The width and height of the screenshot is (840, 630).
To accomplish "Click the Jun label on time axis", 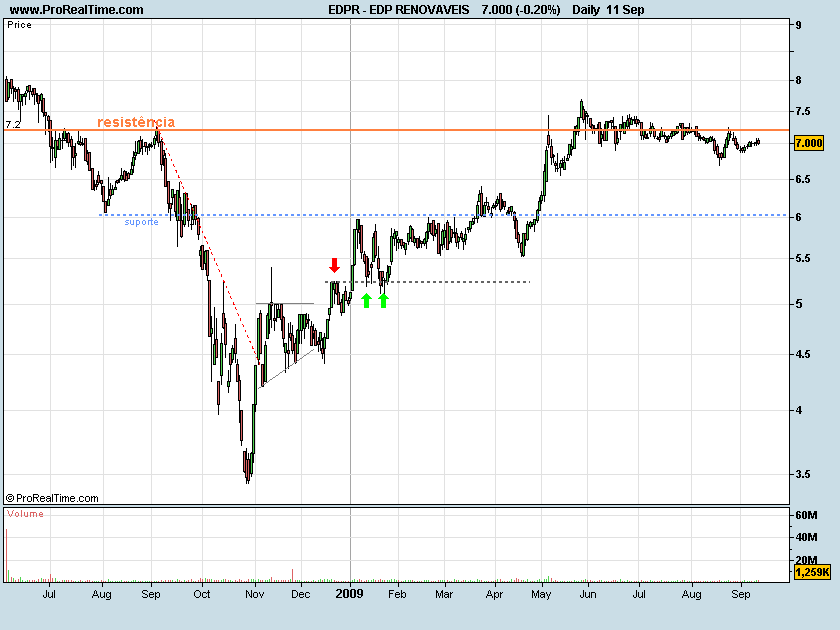I will point(588,594).
